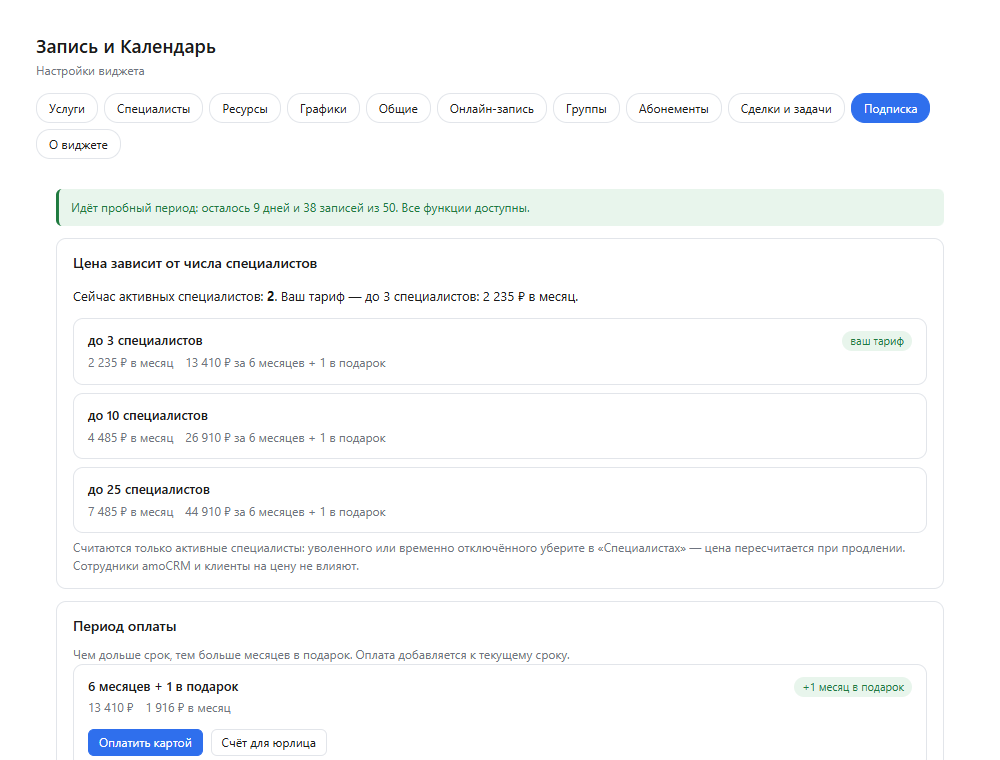
Task: Open the Группы tab
Action: (586, 108)
